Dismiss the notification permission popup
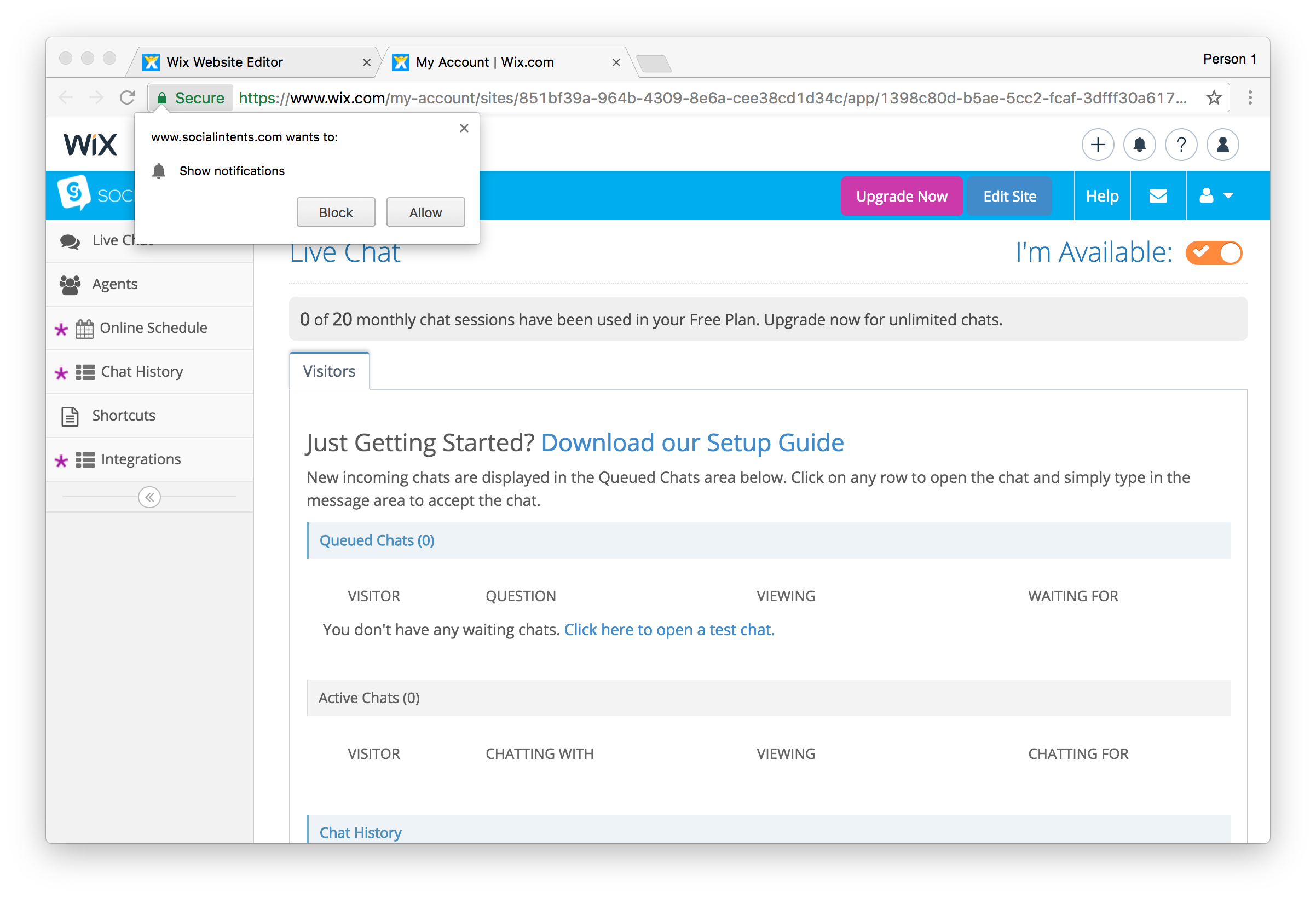The width and height of the screenshot is (1316, 898). [464, 128]
